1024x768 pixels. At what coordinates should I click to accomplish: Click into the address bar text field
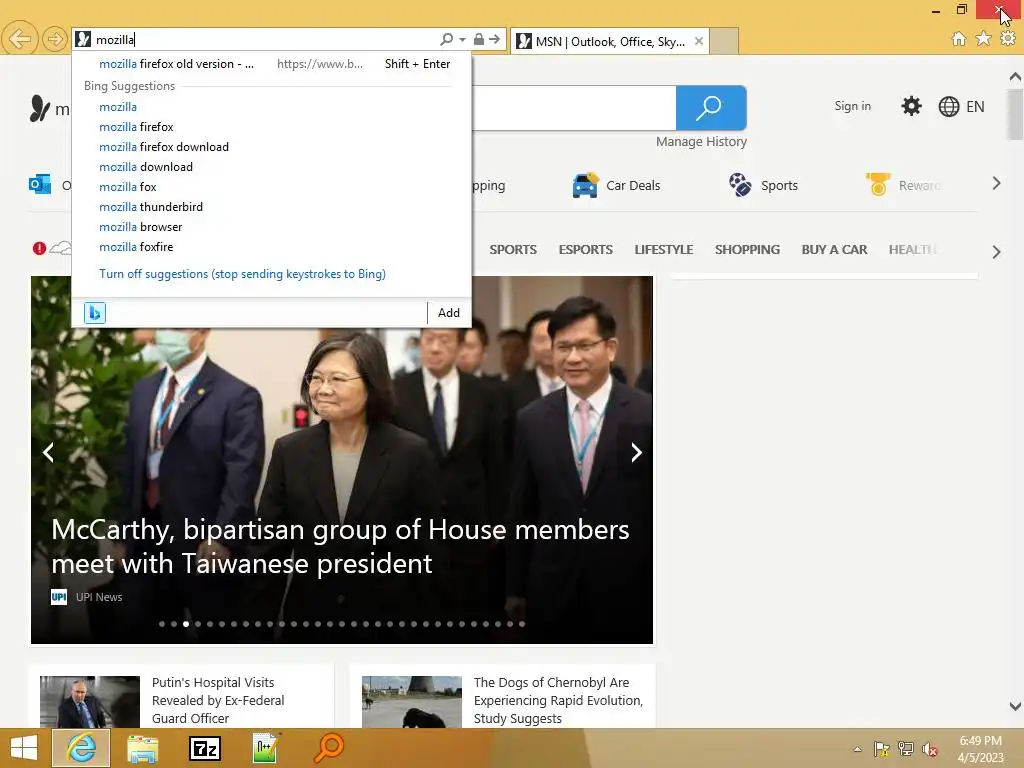(264, 39)
